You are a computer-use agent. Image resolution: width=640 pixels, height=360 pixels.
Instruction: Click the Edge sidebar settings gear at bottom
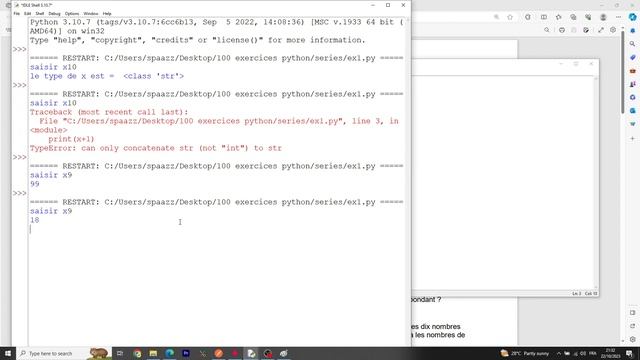pos(633,339)
